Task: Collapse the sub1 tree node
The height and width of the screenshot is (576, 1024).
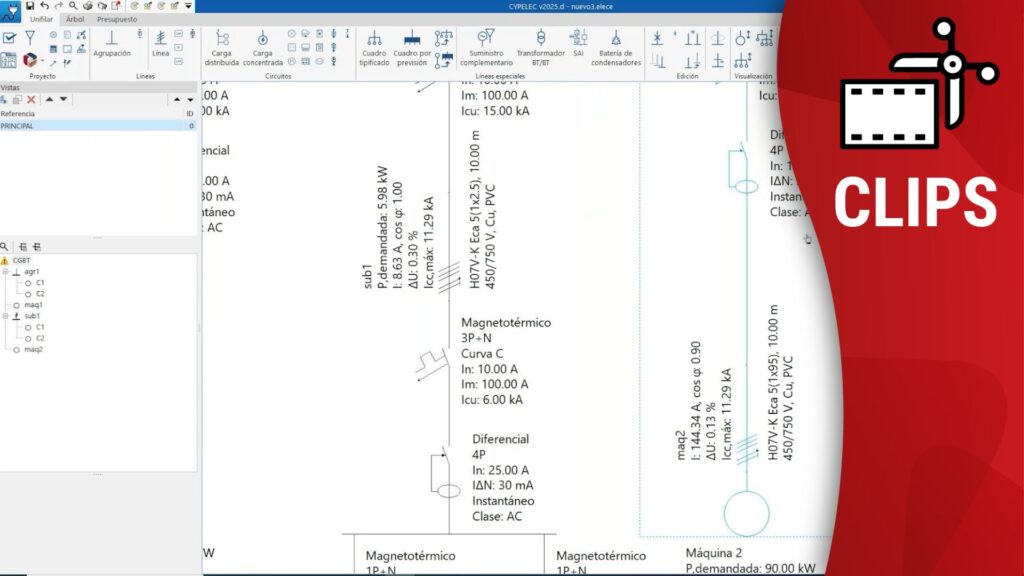Action: point(6,316)
